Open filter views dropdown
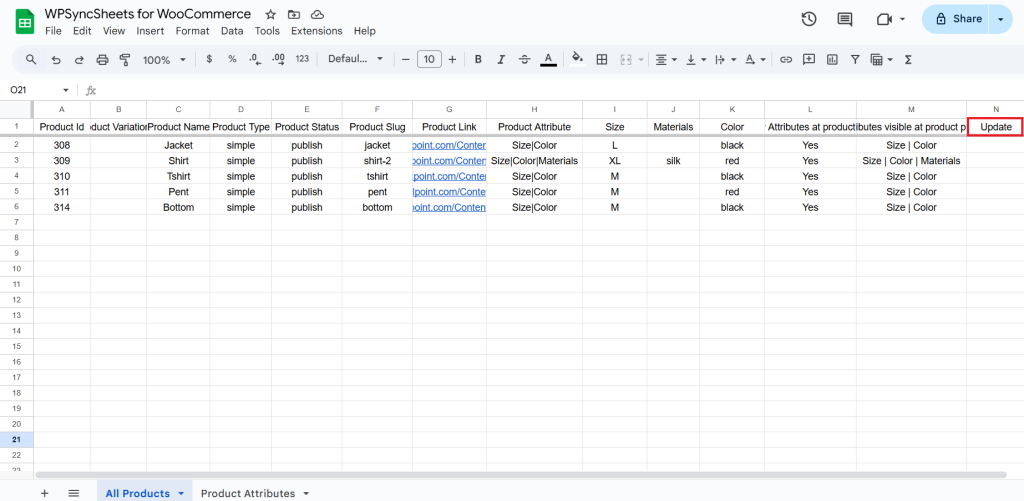The width and height of the screenshot is (1024, 501). pos(882,59)
